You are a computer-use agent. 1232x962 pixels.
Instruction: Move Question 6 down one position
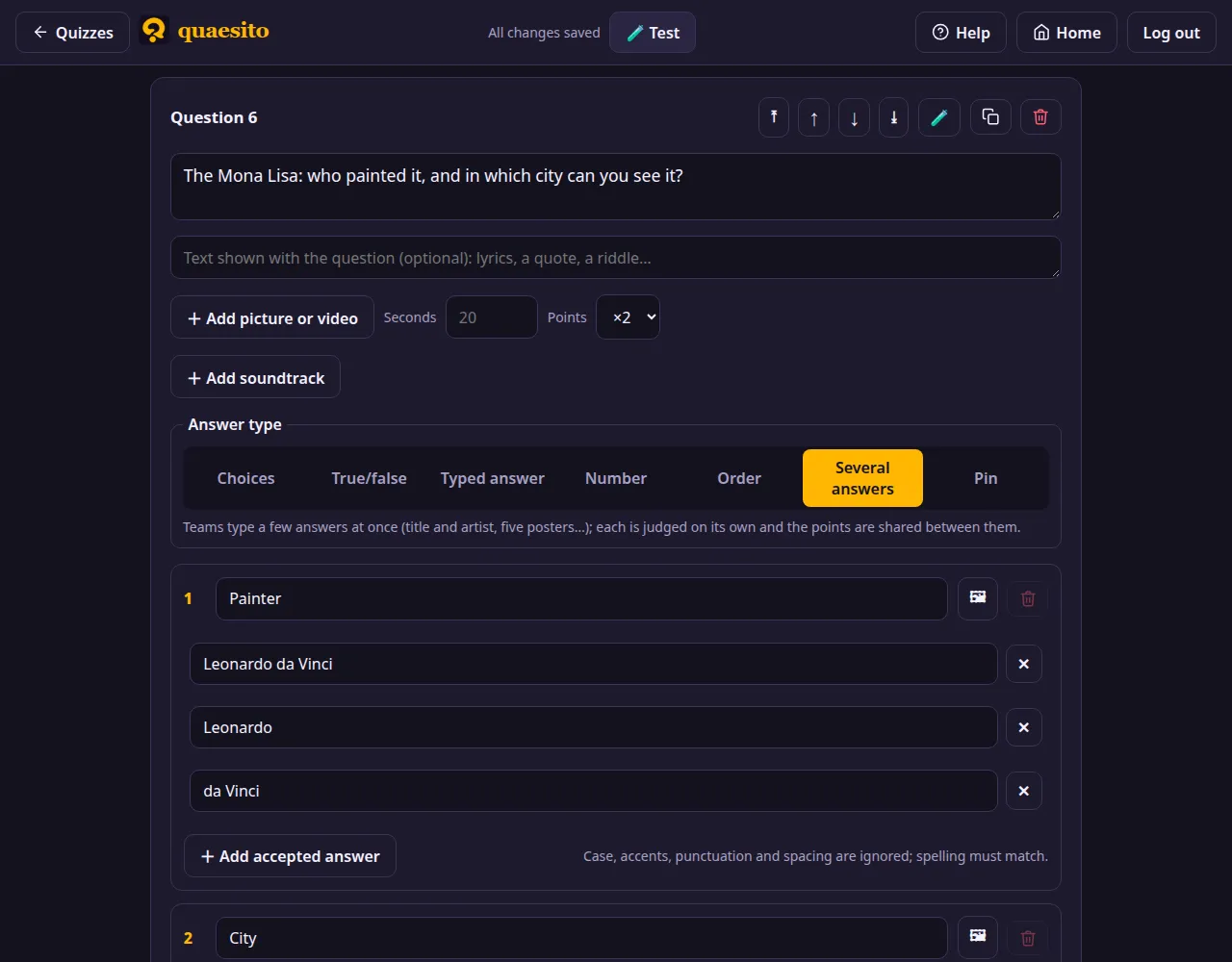tap(854, 117)
